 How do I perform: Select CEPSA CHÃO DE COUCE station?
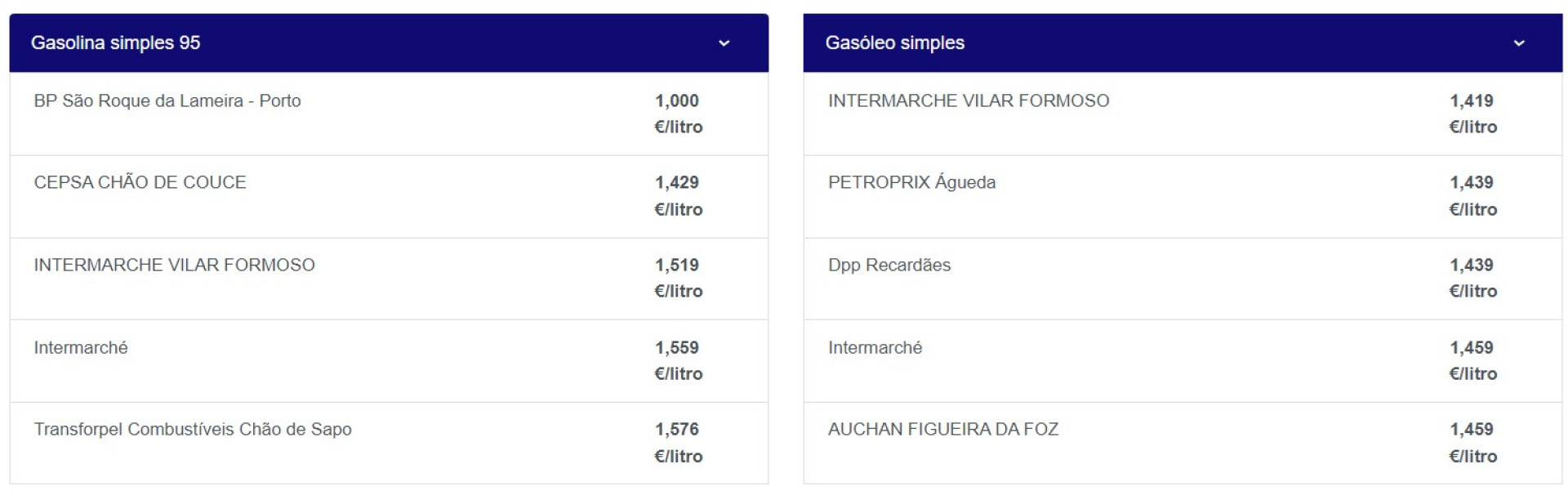click(140, 182)
